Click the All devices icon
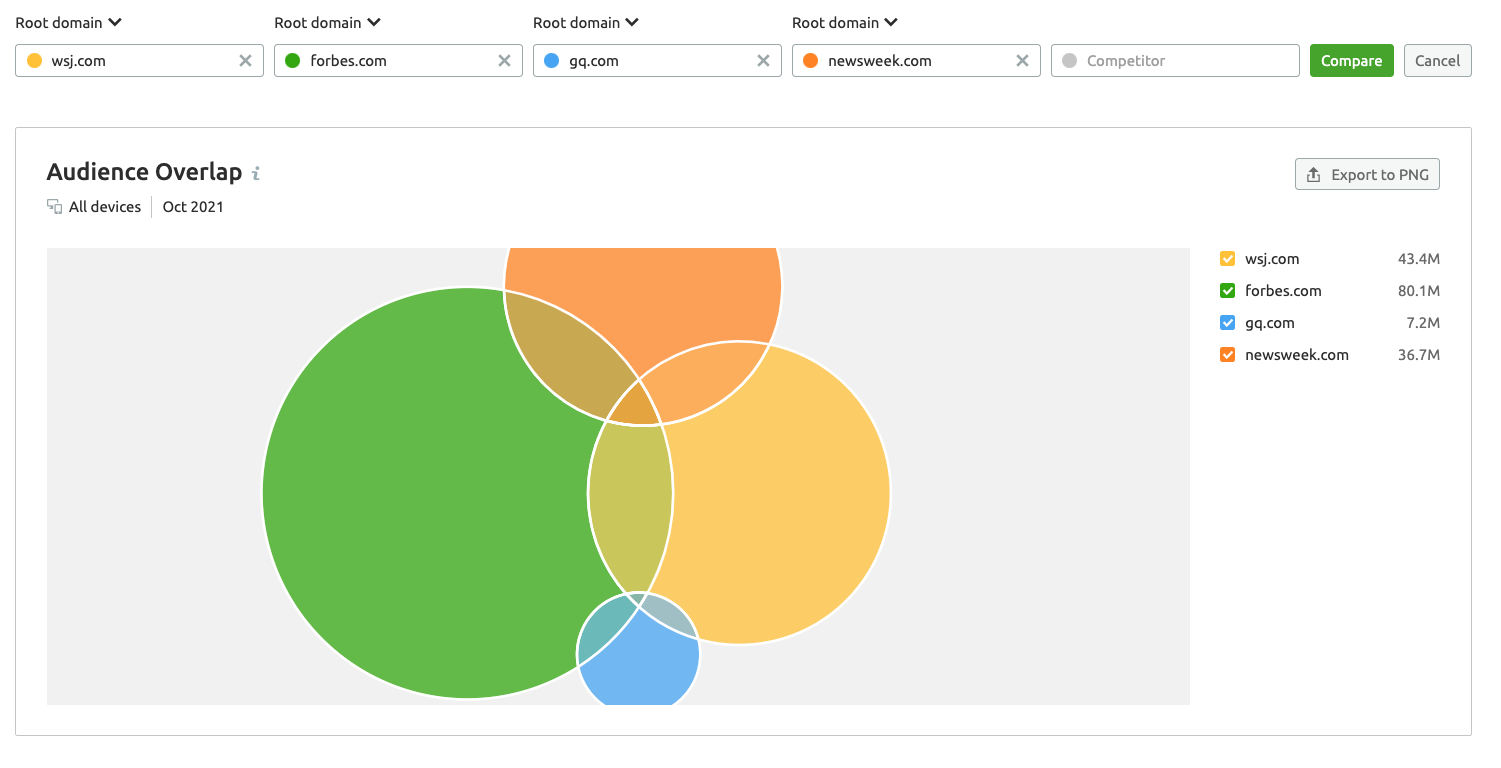Viewport: 1501px width, 768px height. pyautogui.click(x=55, y=207)
